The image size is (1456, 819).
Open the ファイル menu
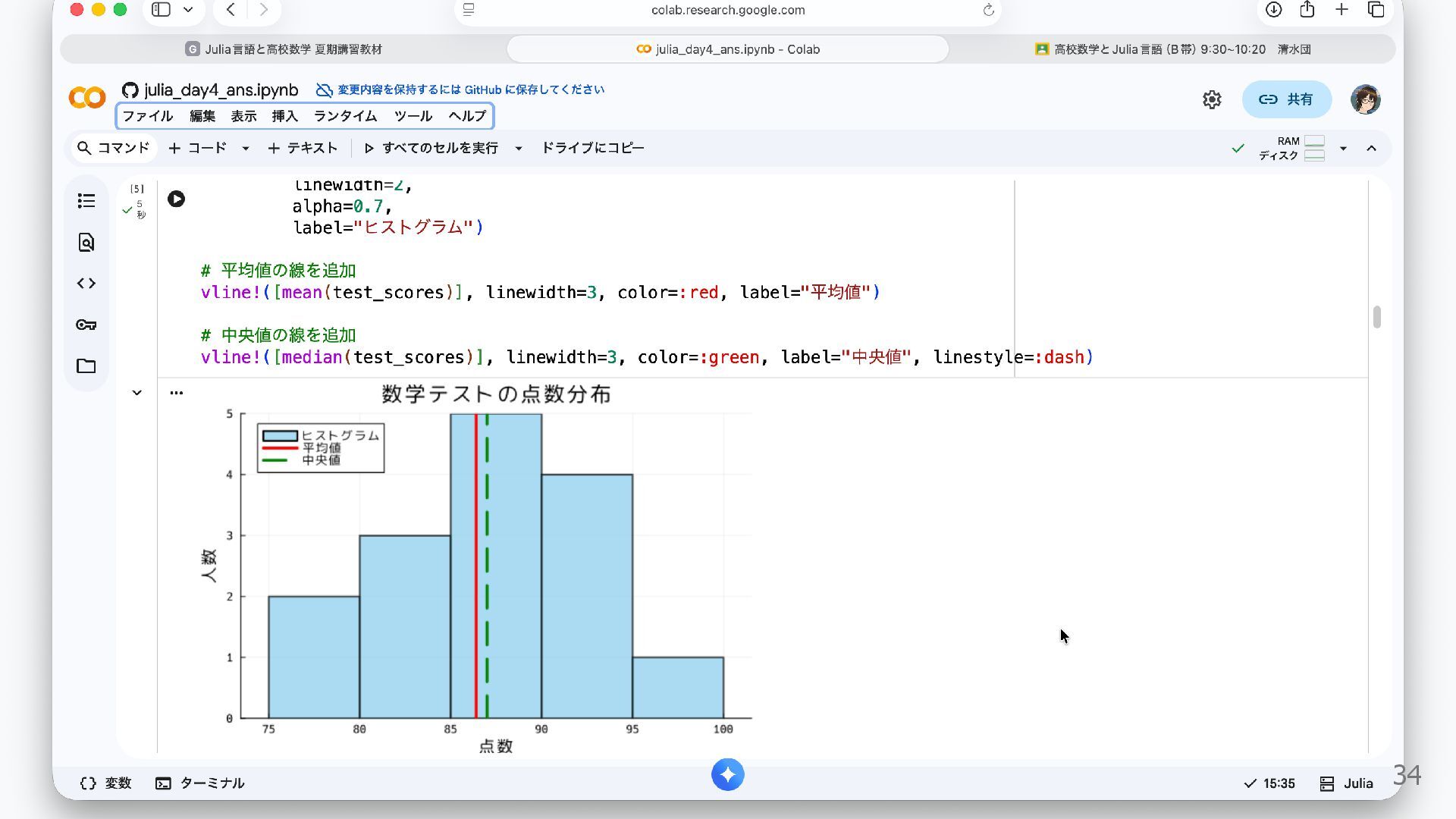point(147,116)
